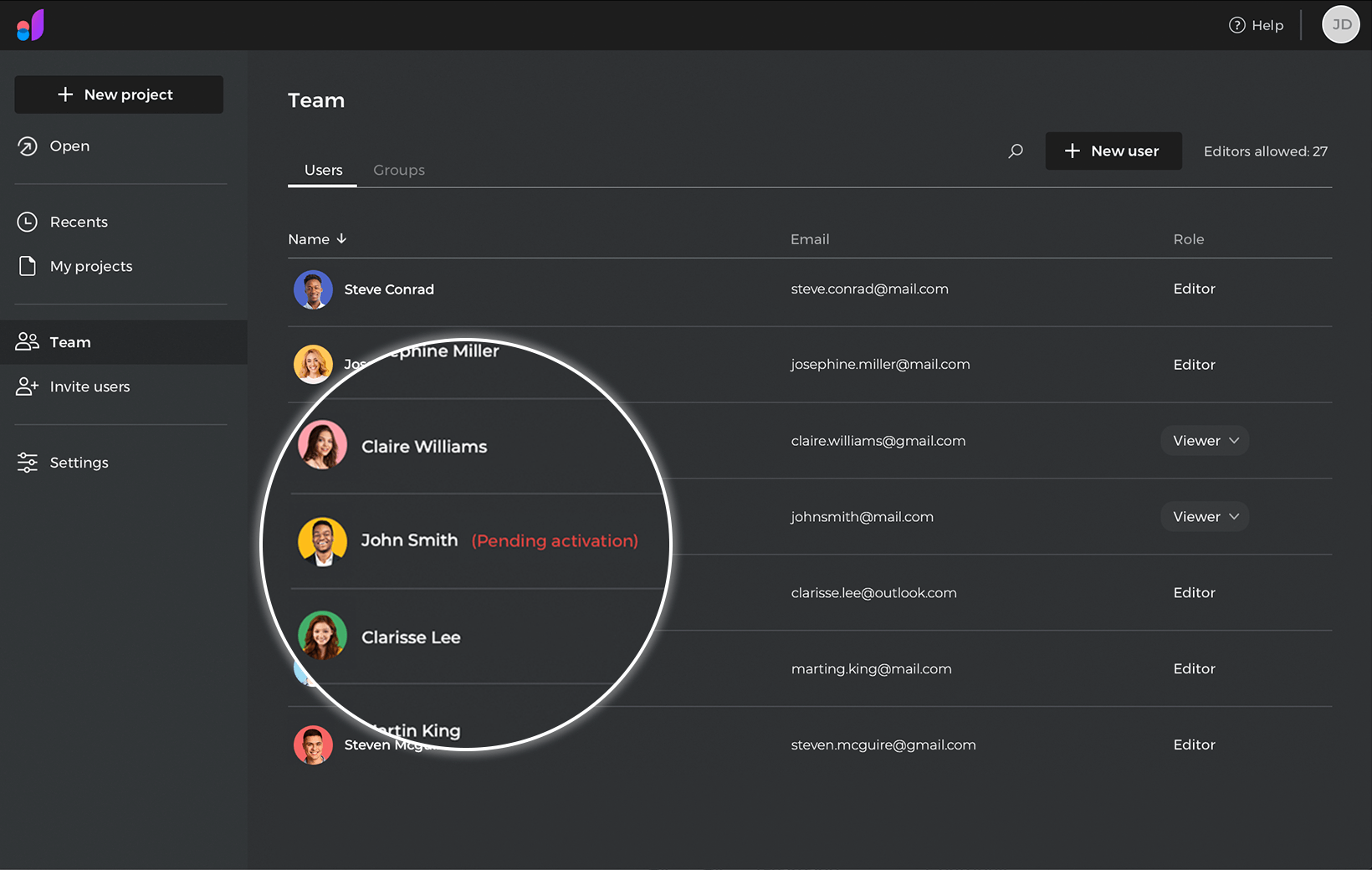Click Steven Mcguire's avatar
The width and height of the screenshot is (1372, 870).
314,745
